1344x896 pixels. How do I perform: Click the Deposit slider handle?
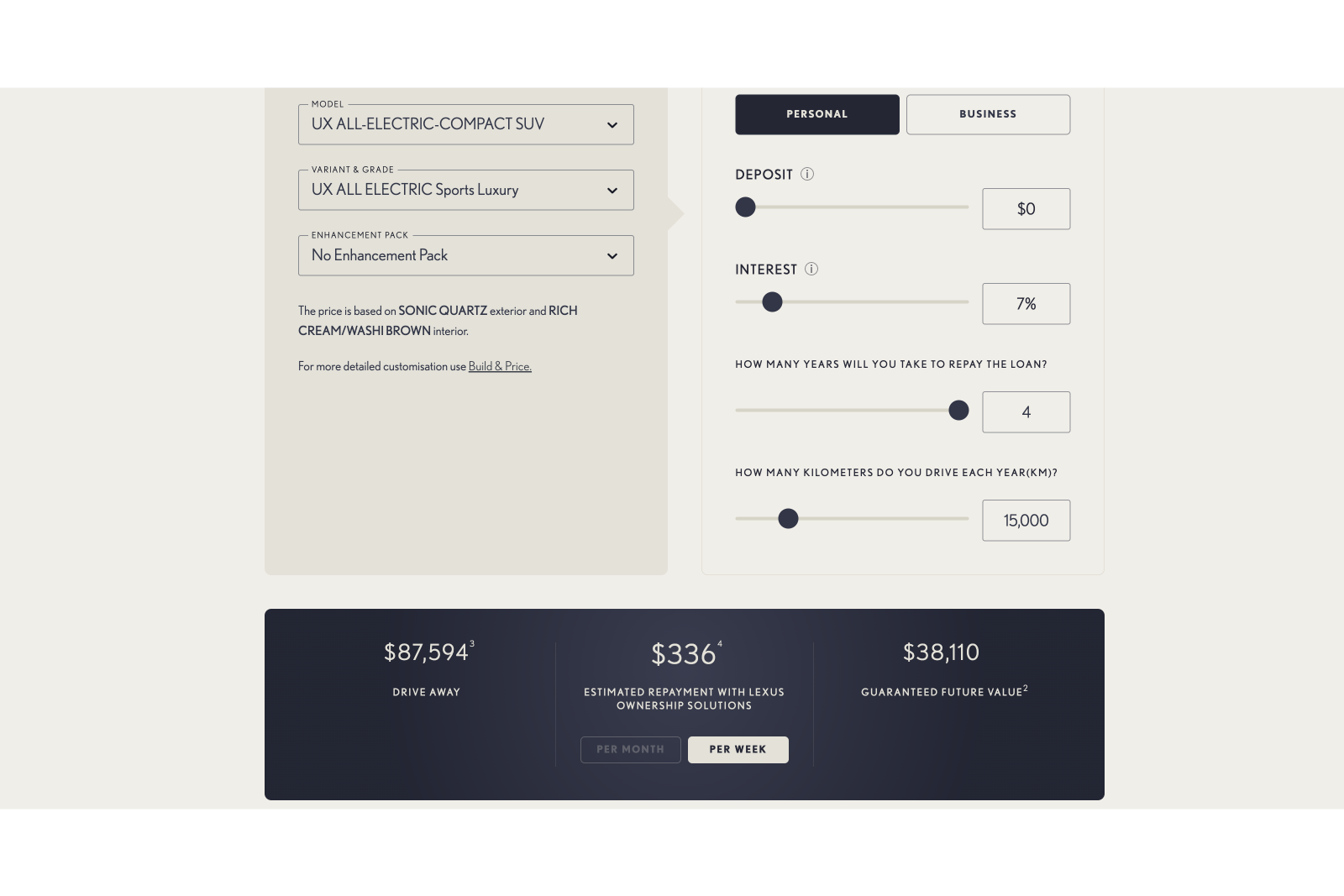(745, 207)
